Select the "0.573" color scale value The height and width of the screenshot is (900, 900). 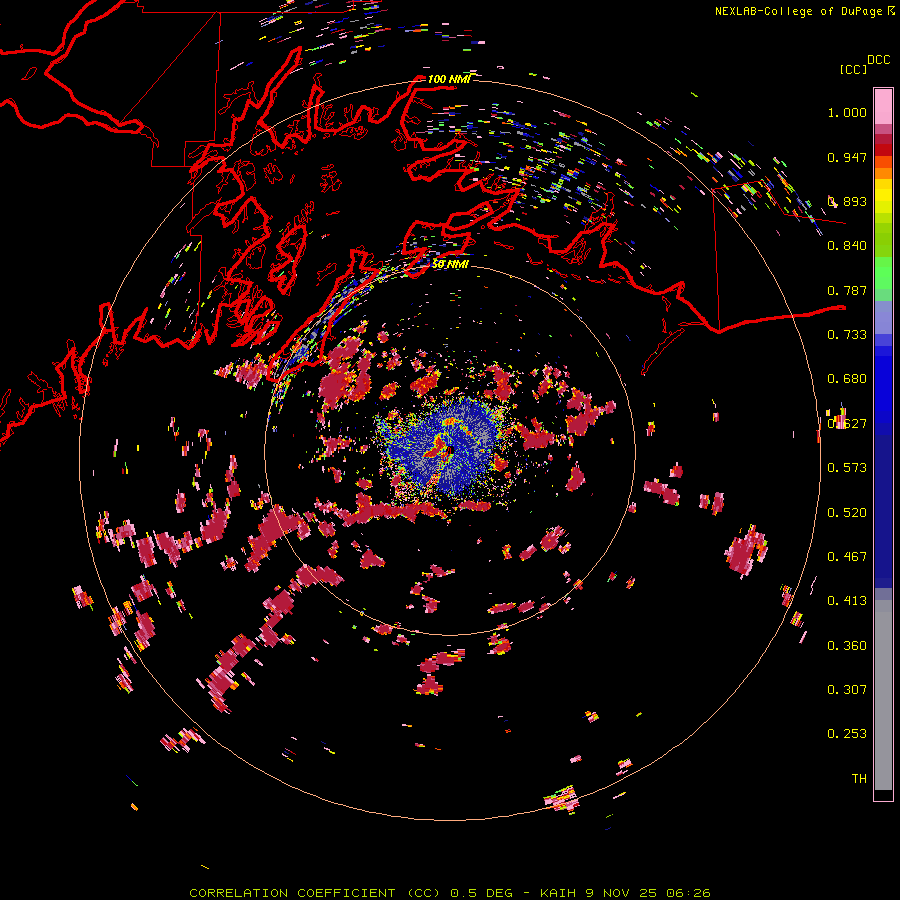(847, 468)
